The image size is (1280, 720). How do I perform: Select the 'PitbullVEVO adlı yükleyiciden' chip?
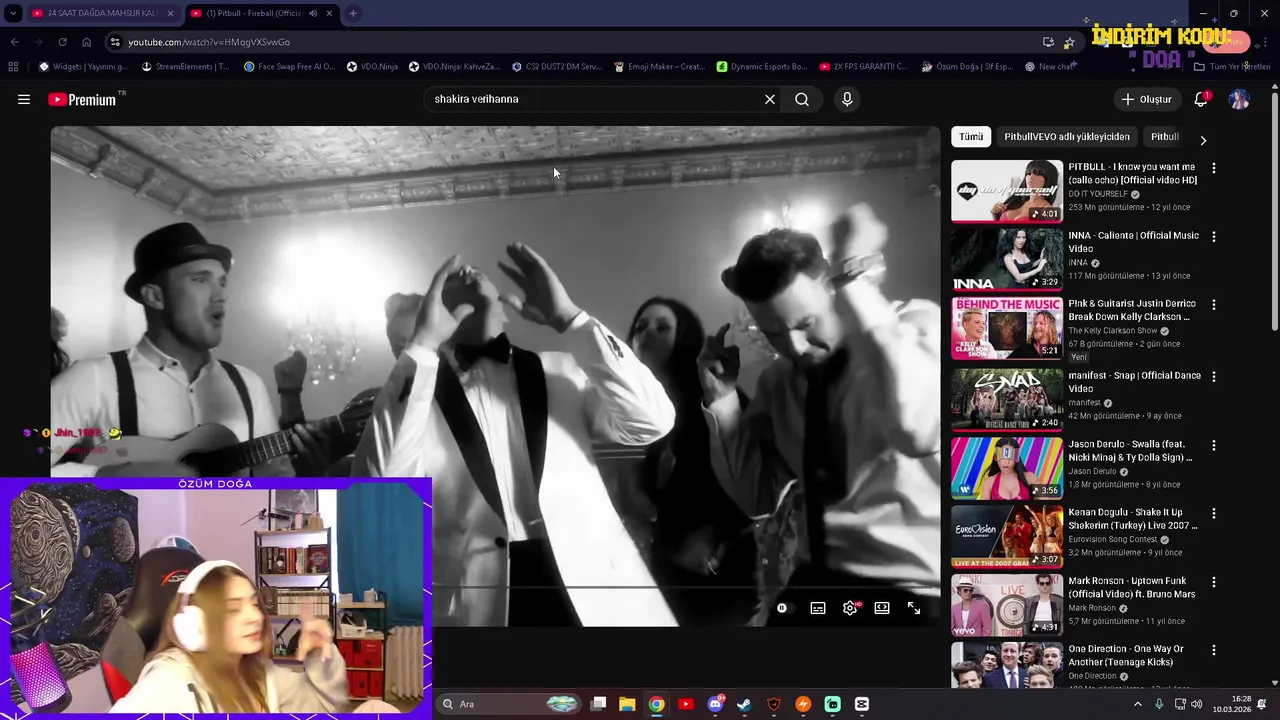[x=1067, y=137]
